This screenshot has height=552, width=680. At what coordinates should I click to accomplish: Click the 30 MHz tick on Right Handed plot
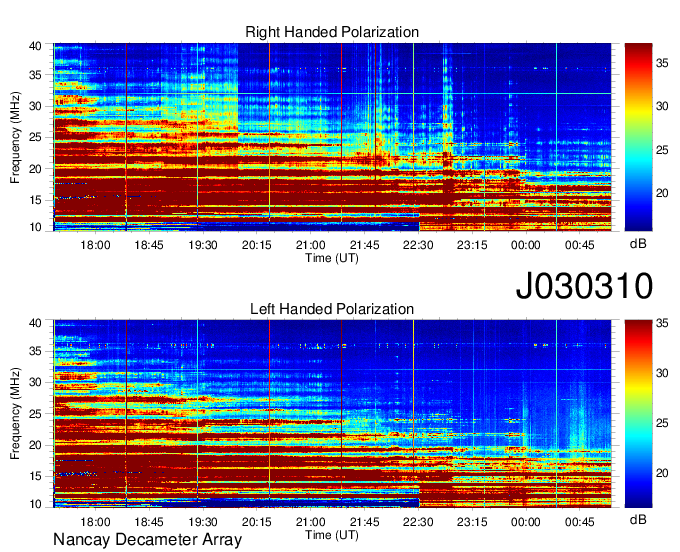click(35, 106)
